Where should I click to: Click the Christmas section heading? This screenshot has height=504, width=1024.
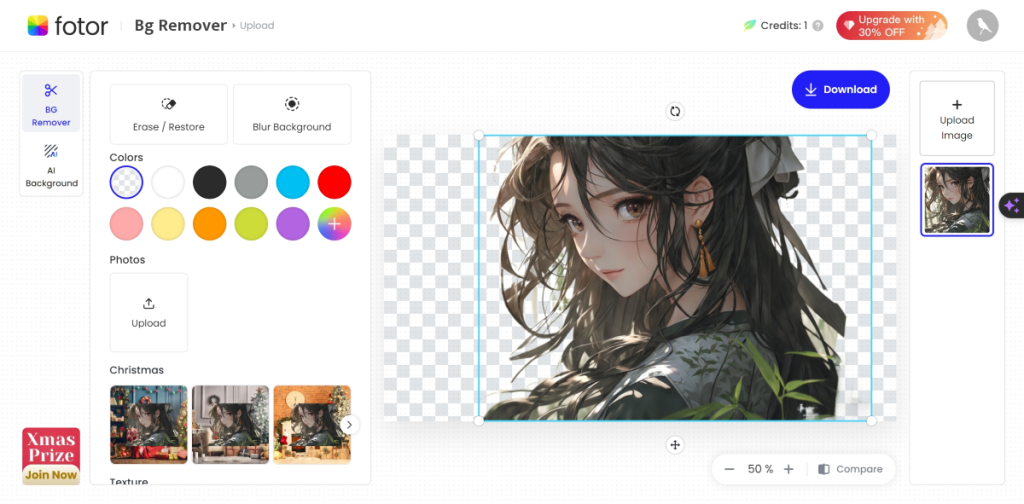136,370
